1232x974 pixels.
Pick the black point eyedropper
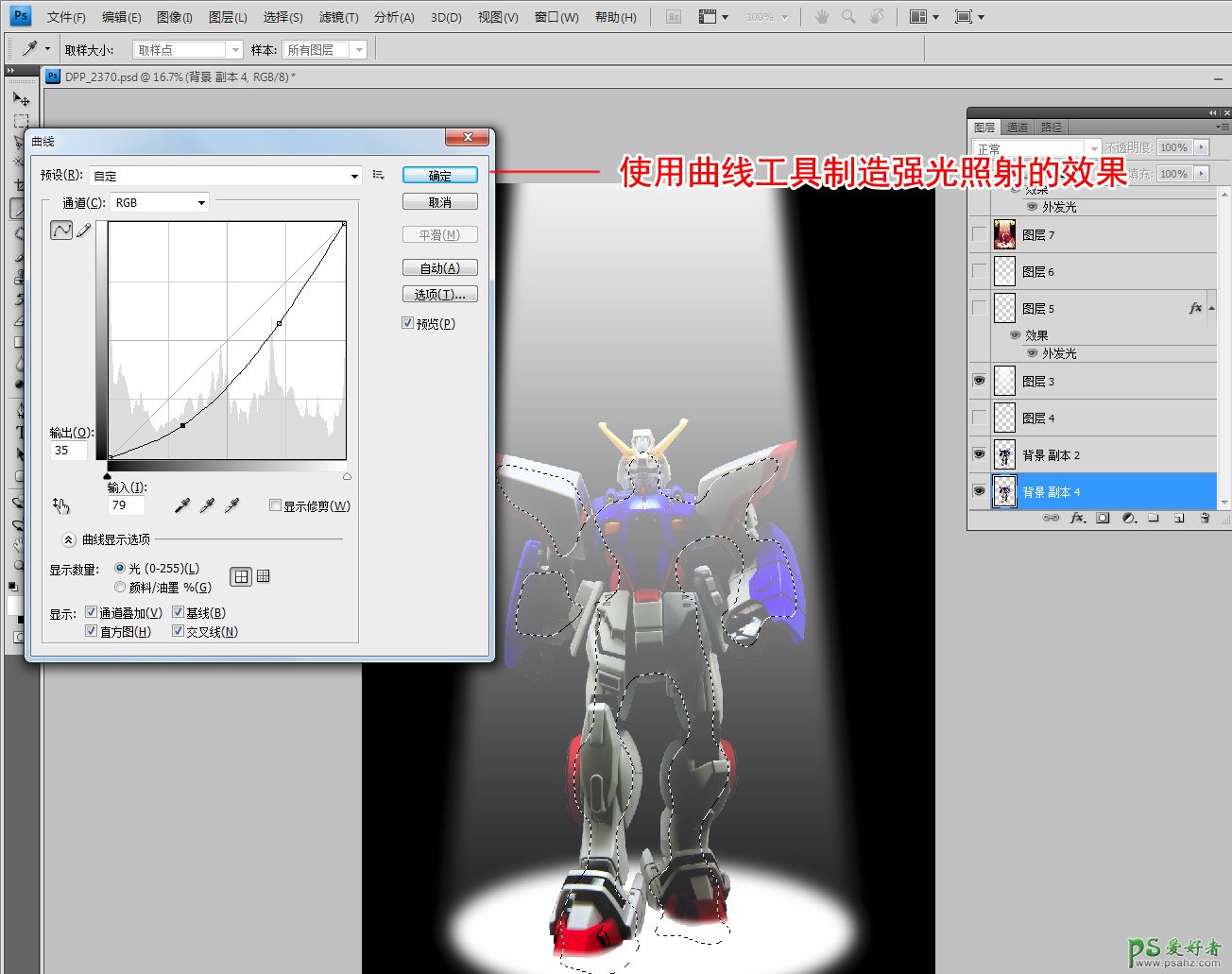pos(182,506)
